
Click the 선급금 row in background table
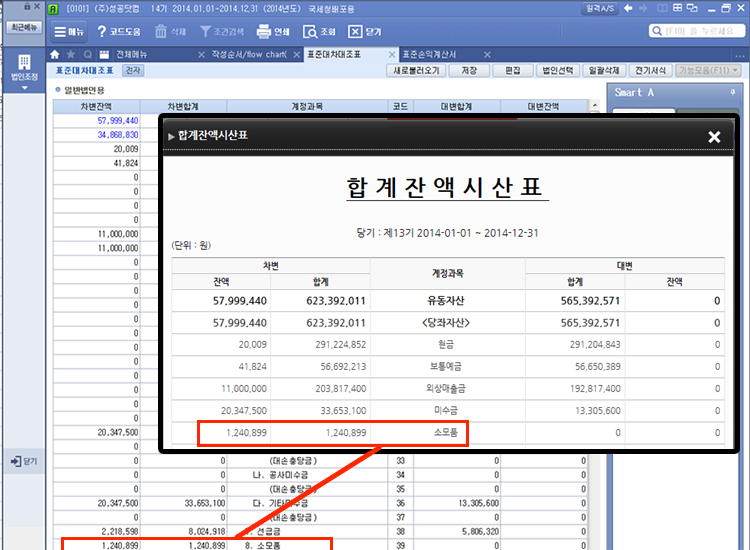tap(320, 531)
